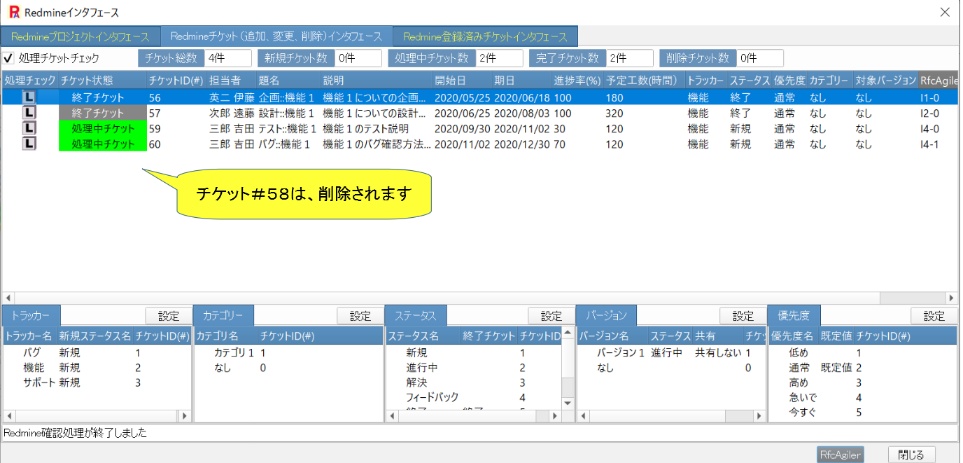Click 設定 button in the 優先度 panel
Viewport: 963px width, 463px height.
click(934, 316)
